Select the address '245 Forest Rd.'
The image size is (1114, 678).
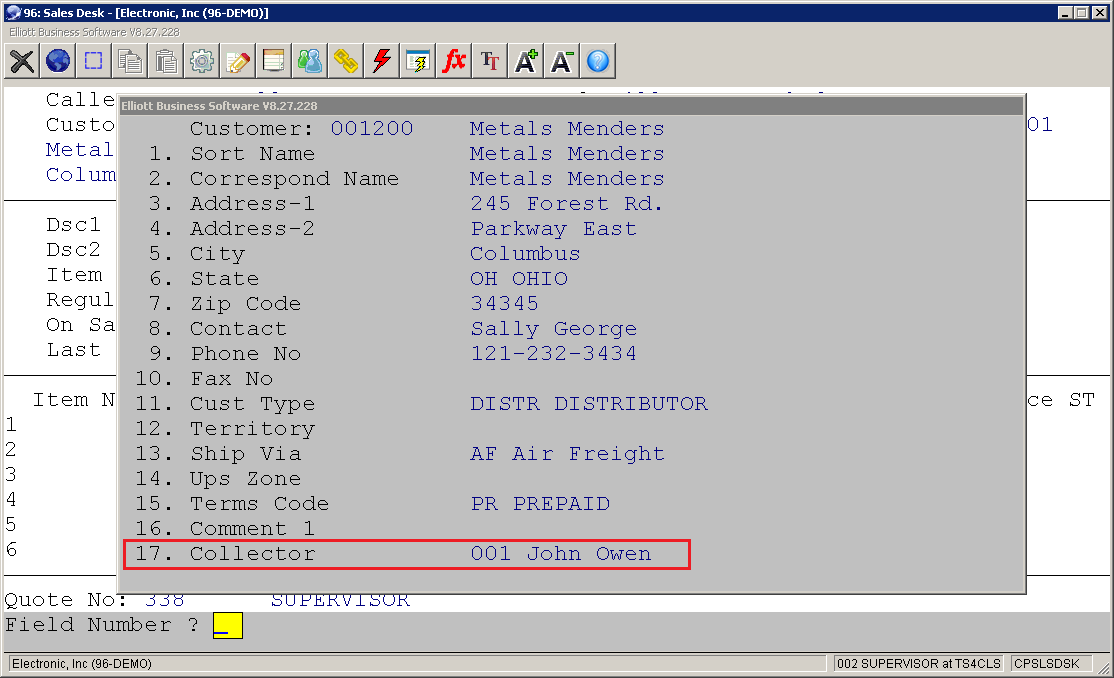pyautogui.click(x=566, y=203)
